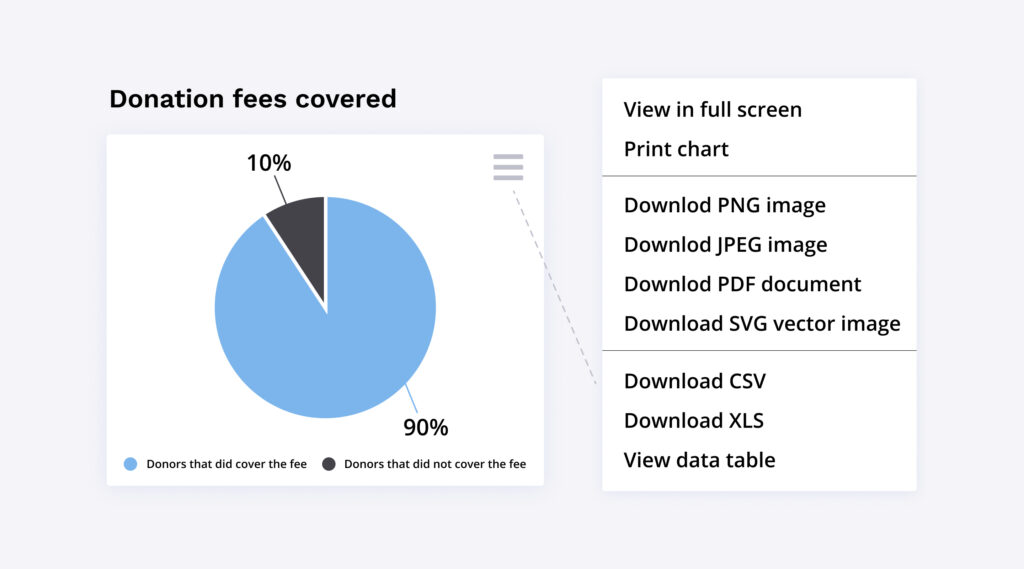Click 'Donors that did cover the fee' legend label

point(226,464)
